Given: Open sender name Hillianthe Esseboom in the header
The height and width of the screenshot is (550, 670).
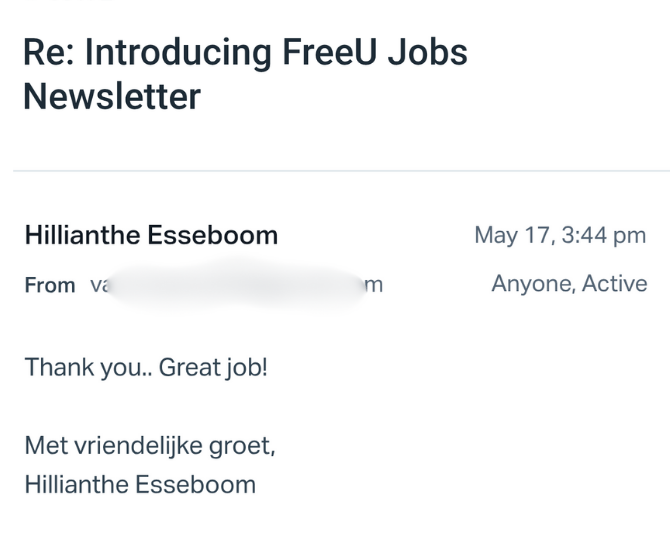Looking at the screenshot, I should click(x=151, y=236).
